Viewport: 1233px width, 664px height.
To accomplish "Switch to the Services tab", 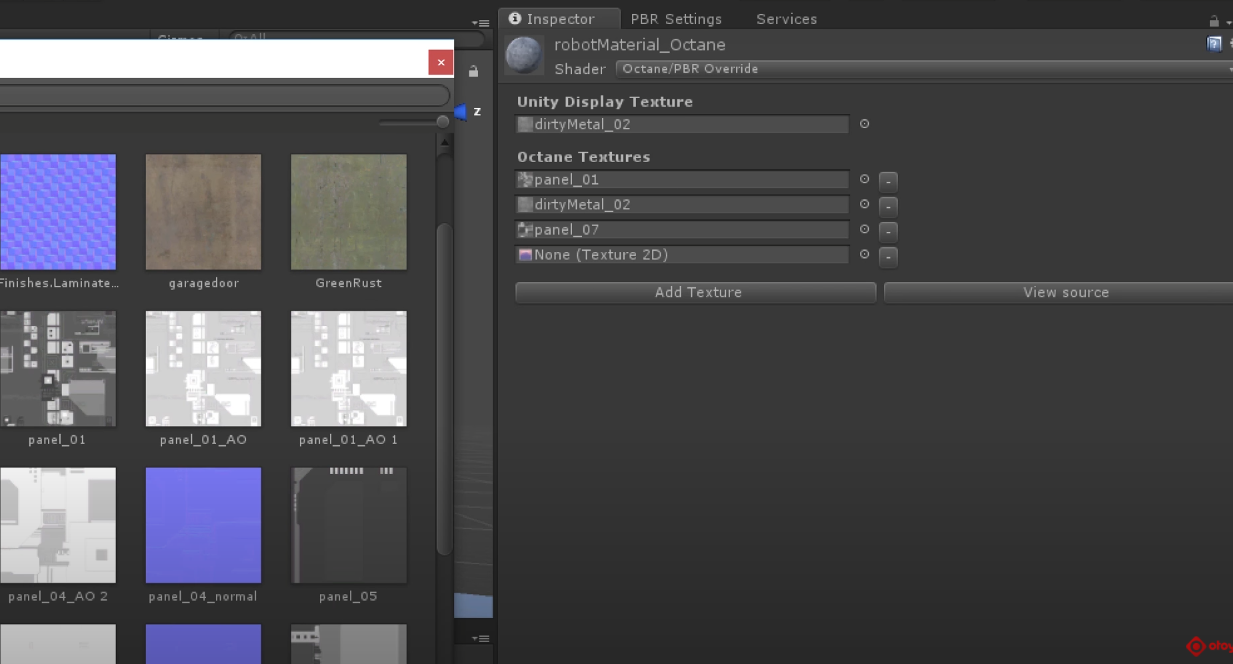I will 786,19.
